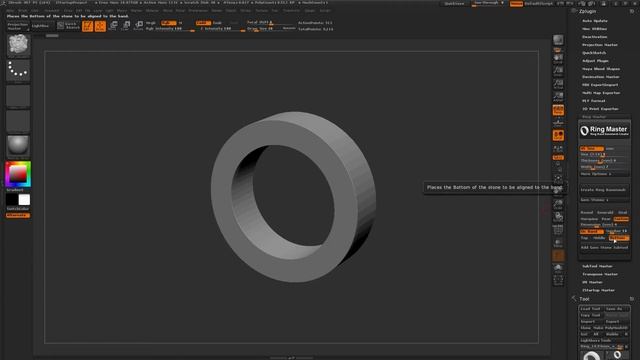Toggle the Local symmetry orange icon

point(558,136)
